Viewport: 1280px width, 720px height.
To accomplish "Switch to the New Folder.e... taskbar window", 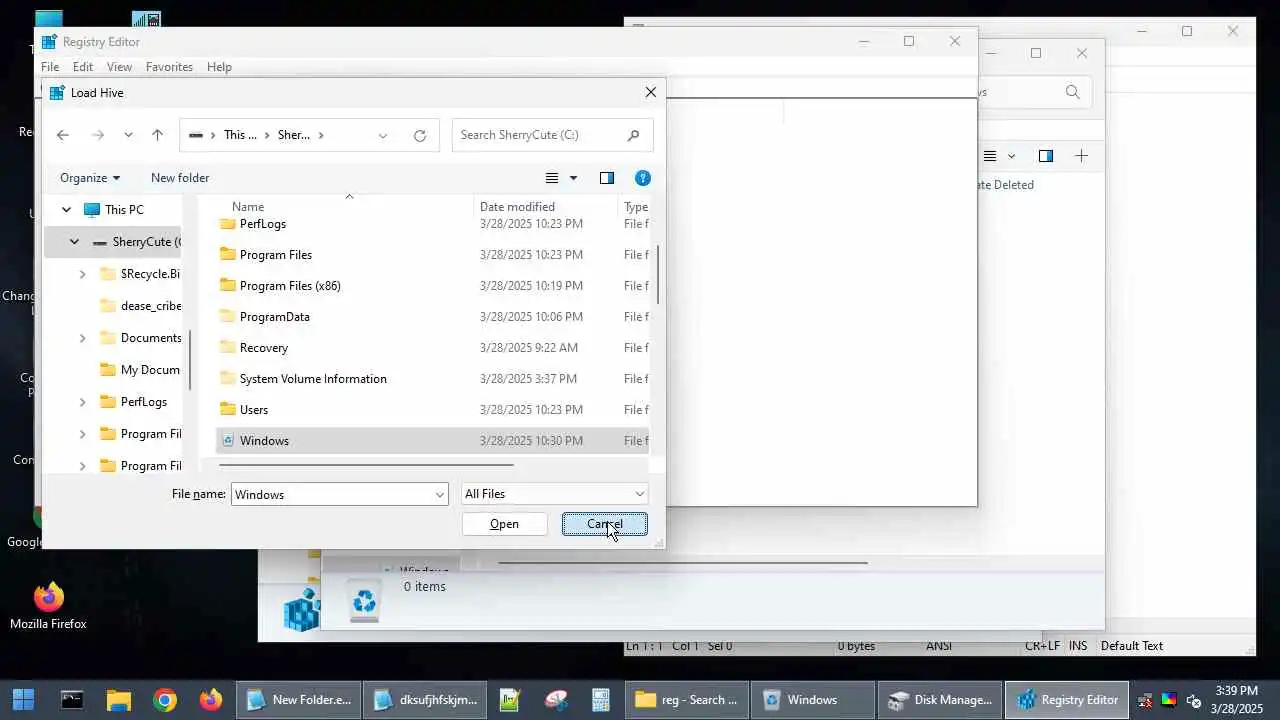I will (x=300, y=700).
